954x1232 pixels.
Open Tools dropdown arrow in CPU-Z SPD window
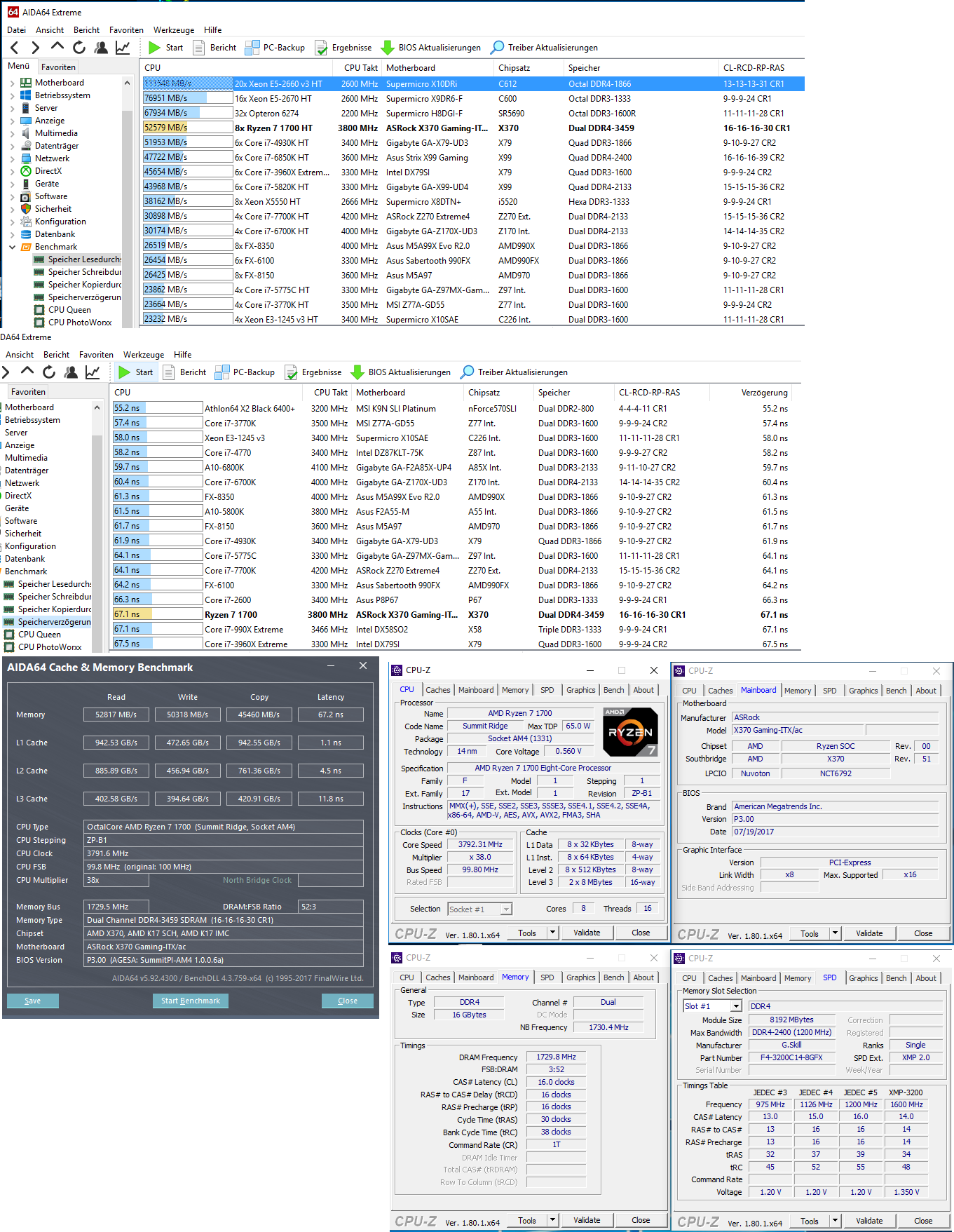835,1221
